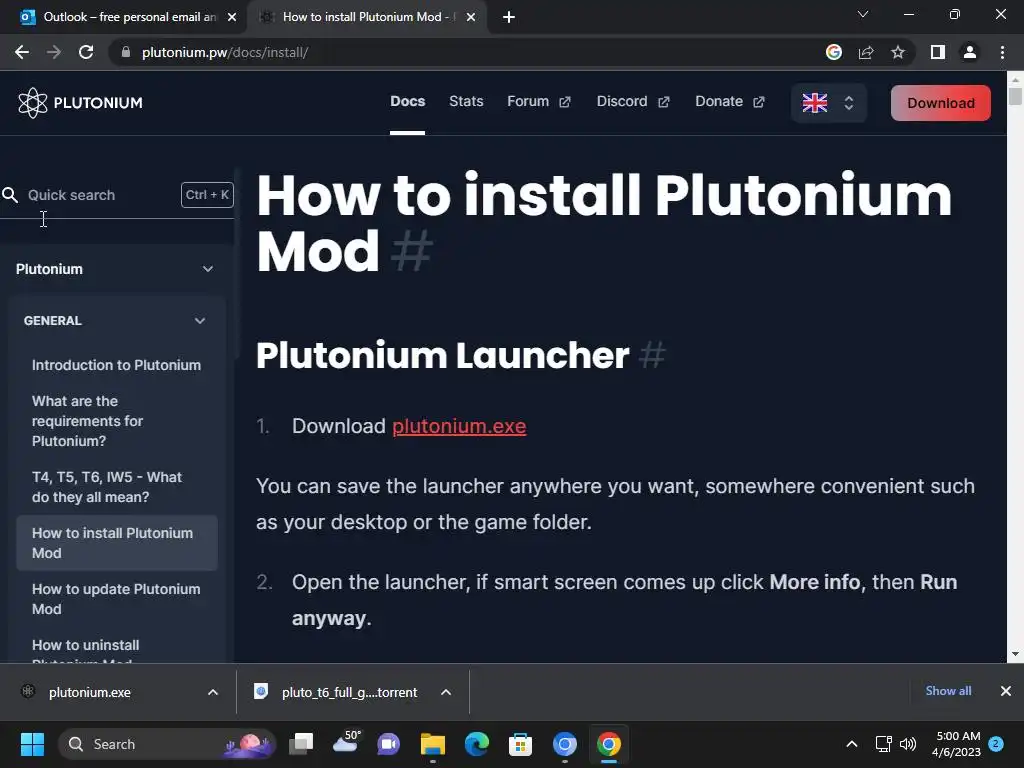Viewport: 1024px width, 768px height.
Task: Click the scrollbar down arrow
Action: coord(1015,654)
